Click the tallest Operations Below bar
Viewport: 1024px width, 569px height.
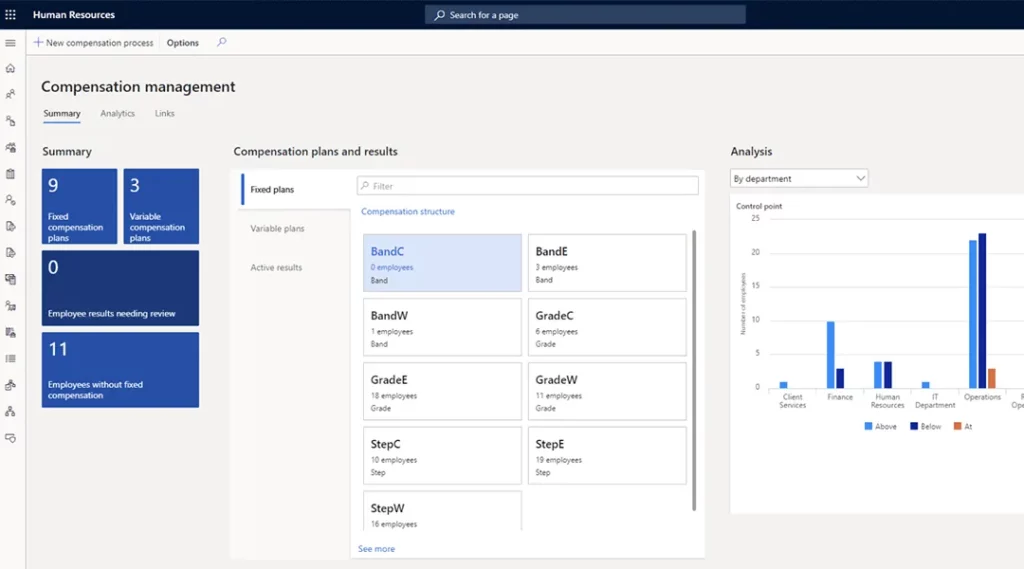[982, 311]
